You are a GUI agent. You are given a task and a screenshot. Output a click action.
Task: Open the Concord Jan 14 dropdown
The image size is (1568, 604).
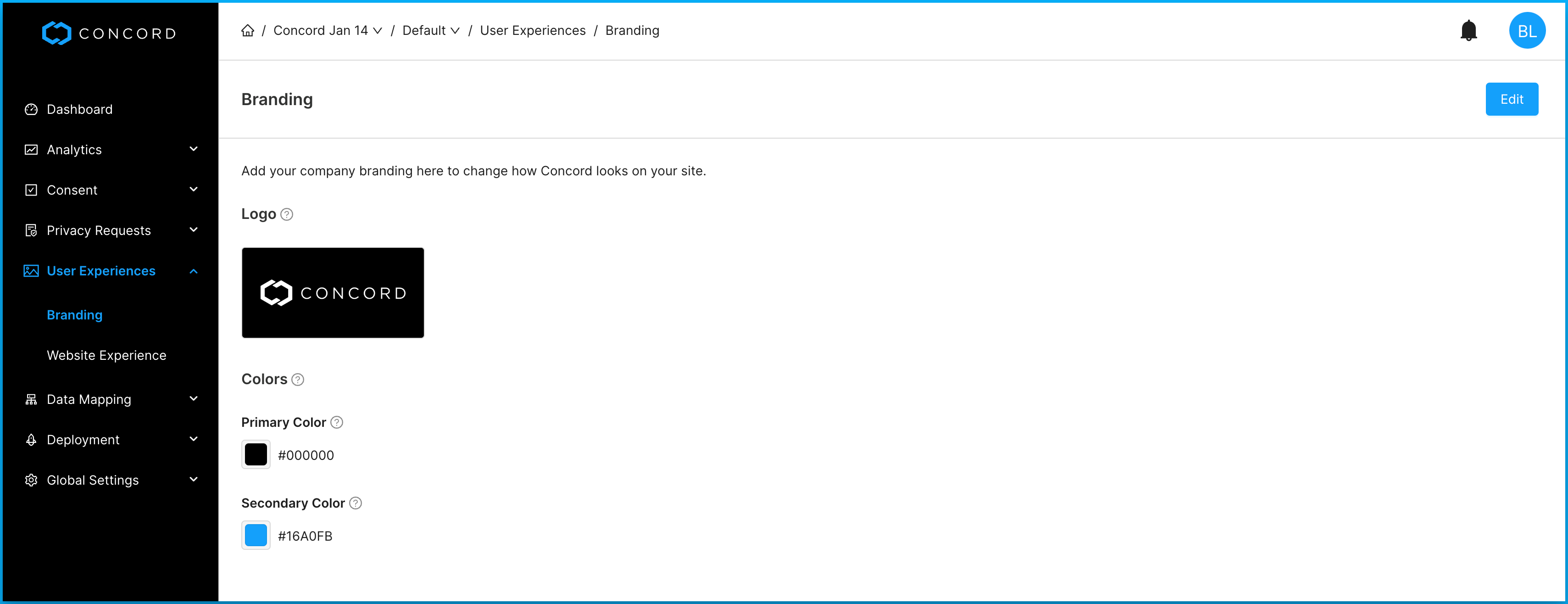(x=328, y=30)
